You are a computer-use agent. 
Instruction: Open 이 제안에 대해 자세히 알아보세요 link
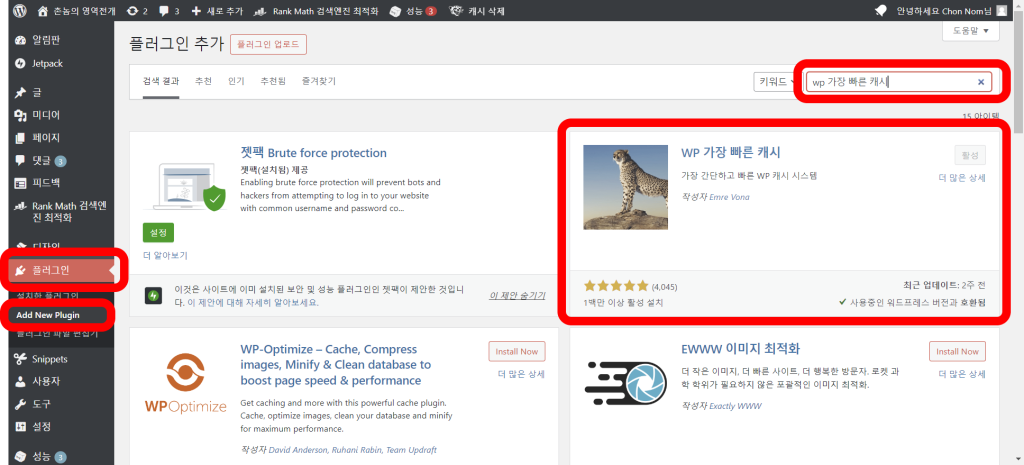[253, 303]
